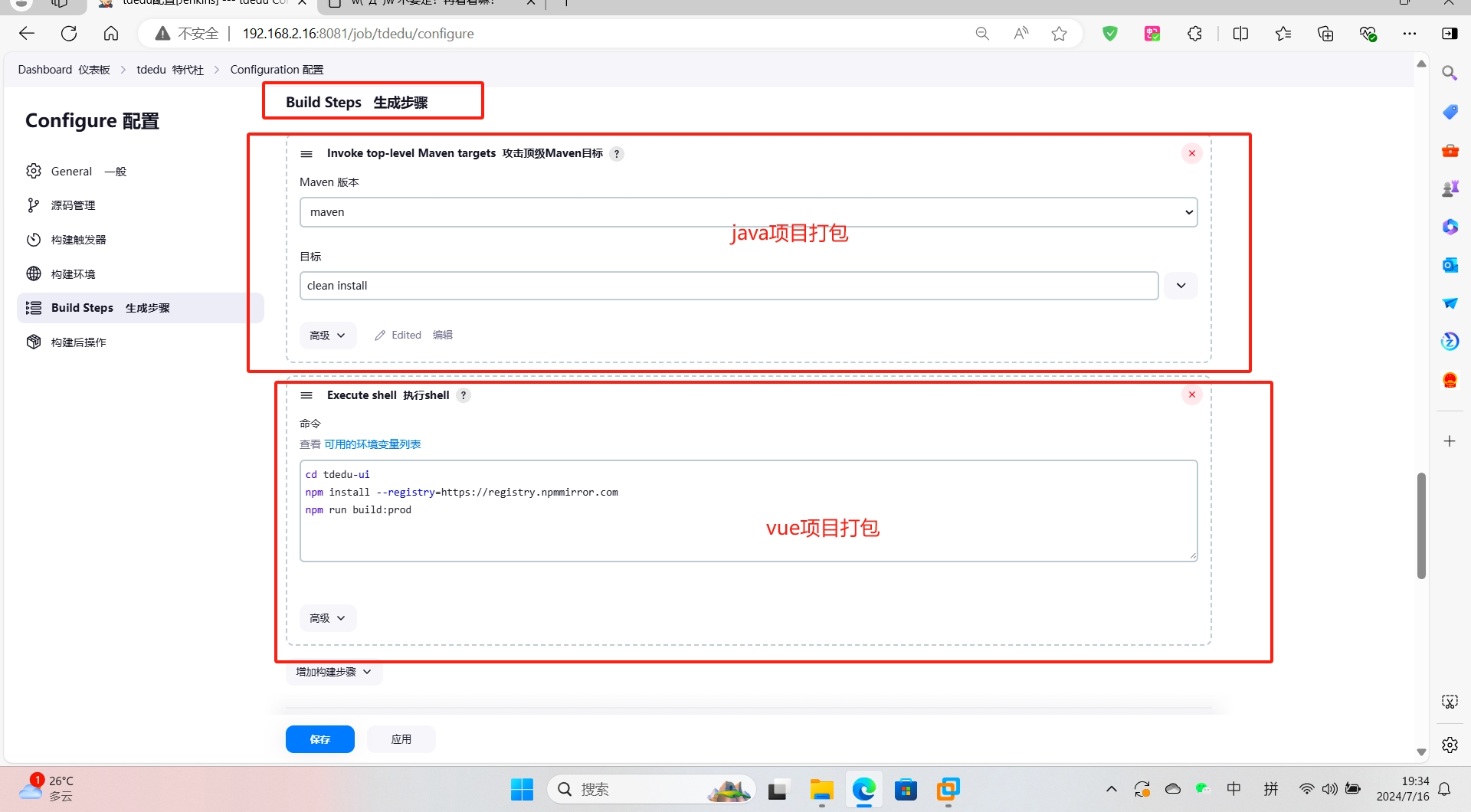Open browser collections
The image size is (1471, 812).
point(1325,34)
